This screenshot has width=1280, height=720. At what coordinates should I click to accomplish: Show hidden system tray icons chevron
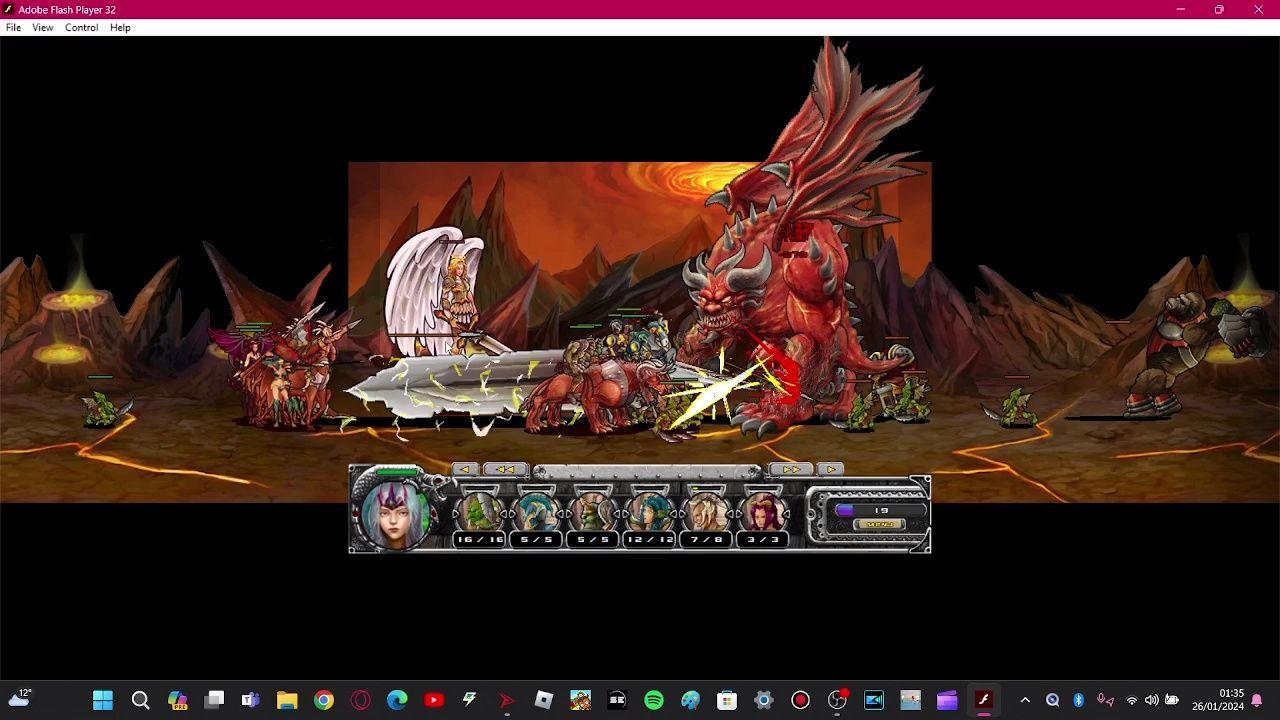click(1025, 700)
